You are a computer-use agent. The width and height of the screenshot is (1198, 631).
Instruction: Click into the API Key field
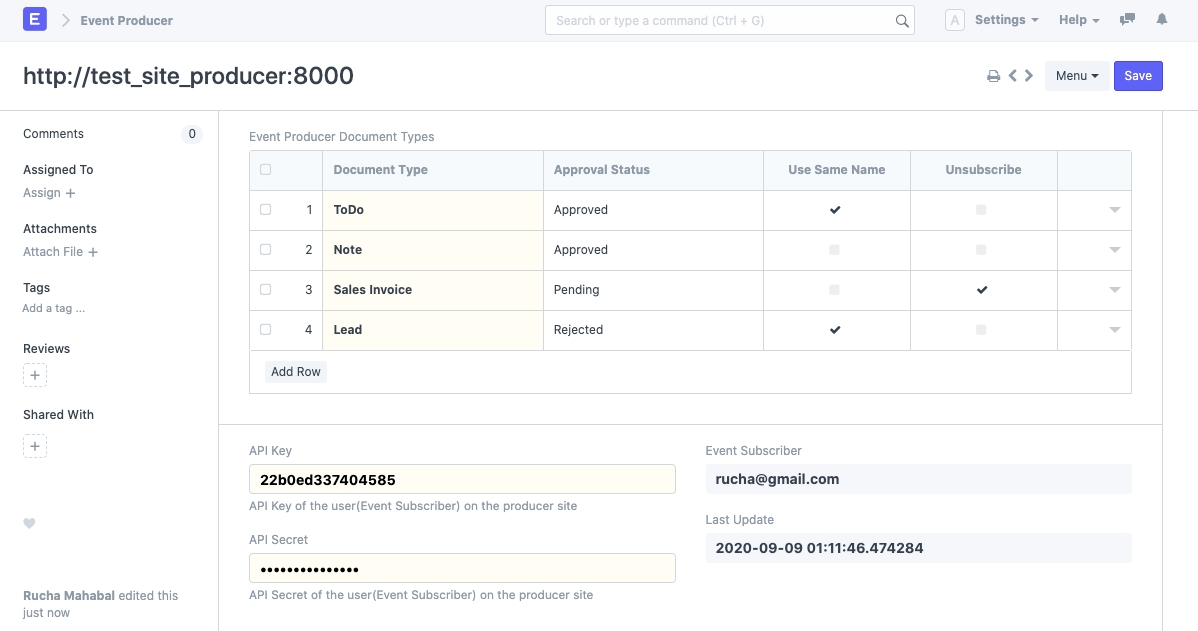462,480
